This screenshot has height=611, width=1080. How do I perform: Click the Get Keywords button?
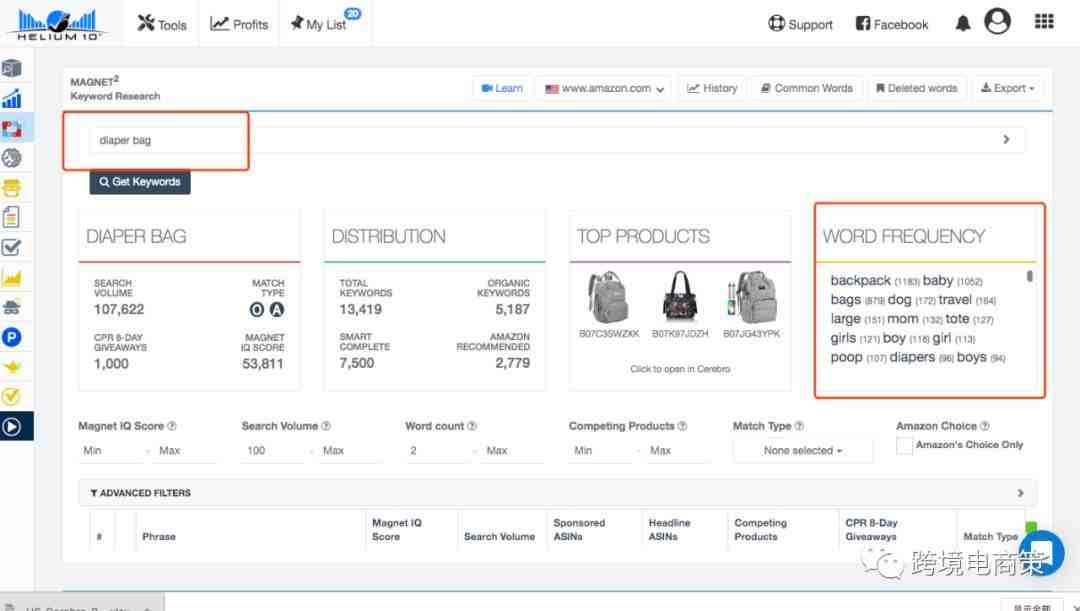(140, 182)
